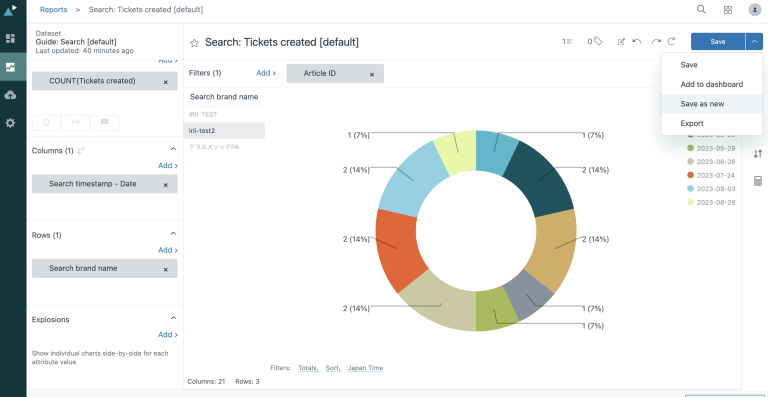This screenshot has width=768, height=397.
Task: Go to Reports breadcrumb link
Action: coord(53,9)
